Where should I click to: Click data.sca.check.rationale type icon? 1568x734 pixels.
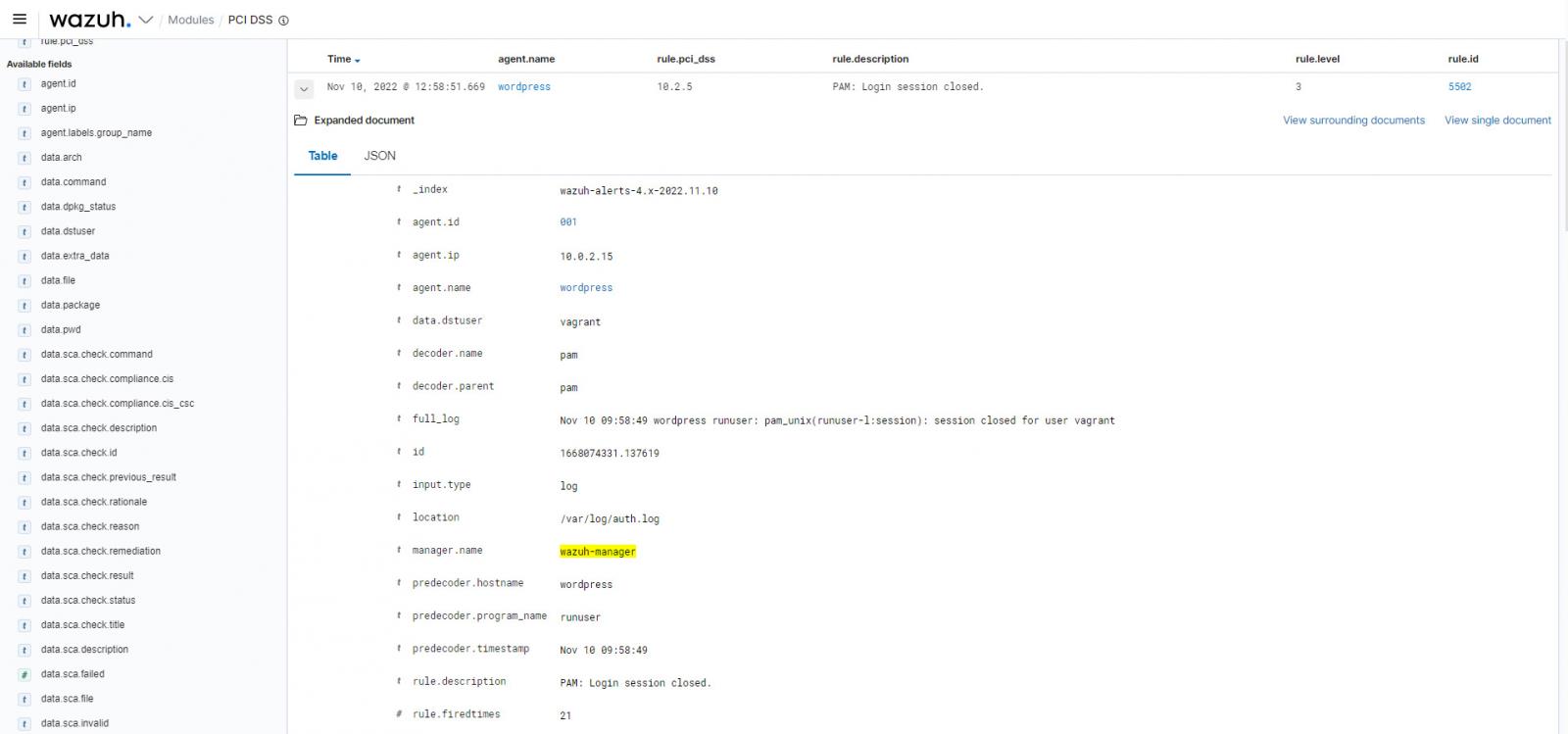coord(24,503)
